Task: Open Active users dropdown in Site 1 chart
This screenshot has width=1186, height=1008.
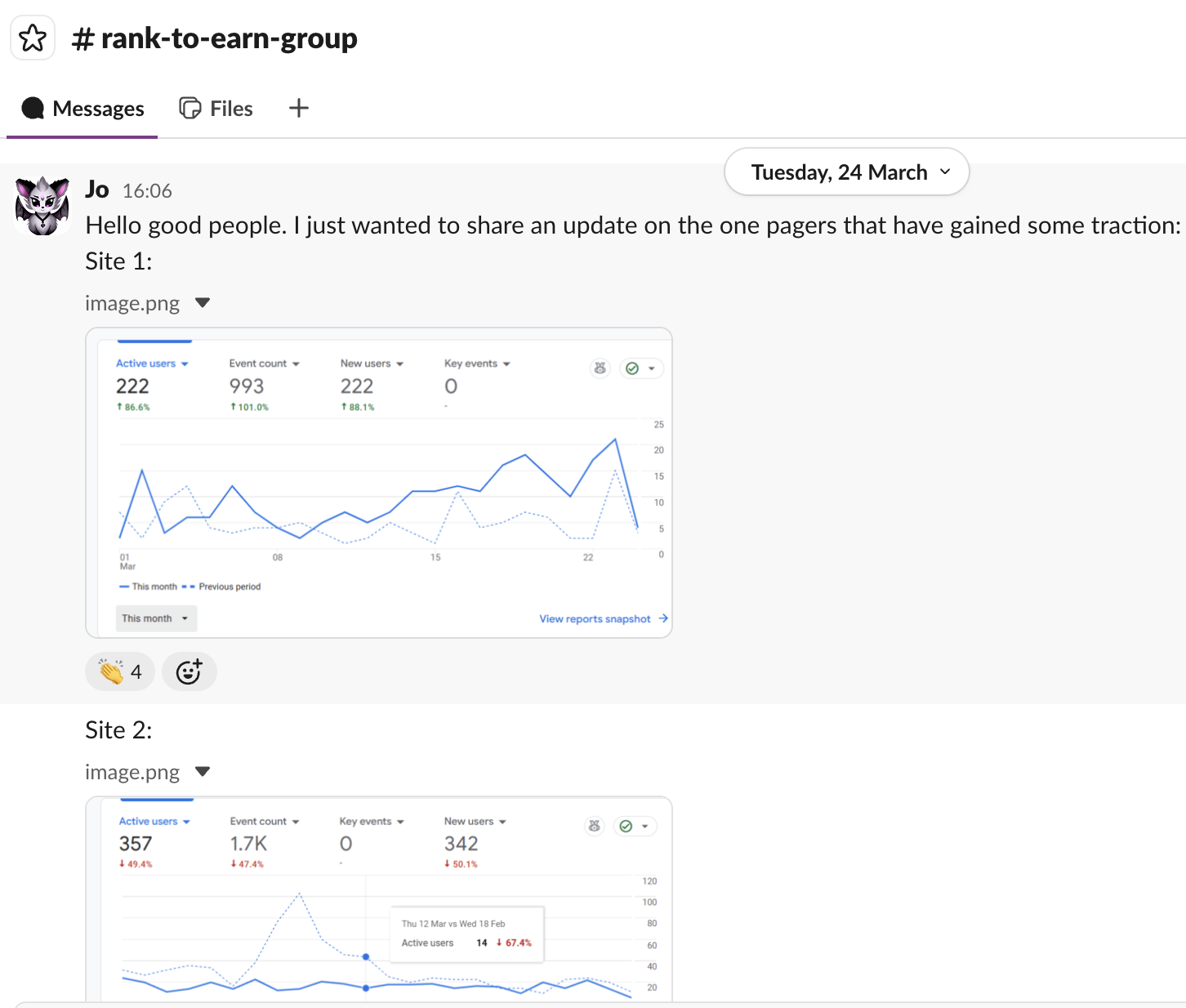Action: click(x=152, y=364)
